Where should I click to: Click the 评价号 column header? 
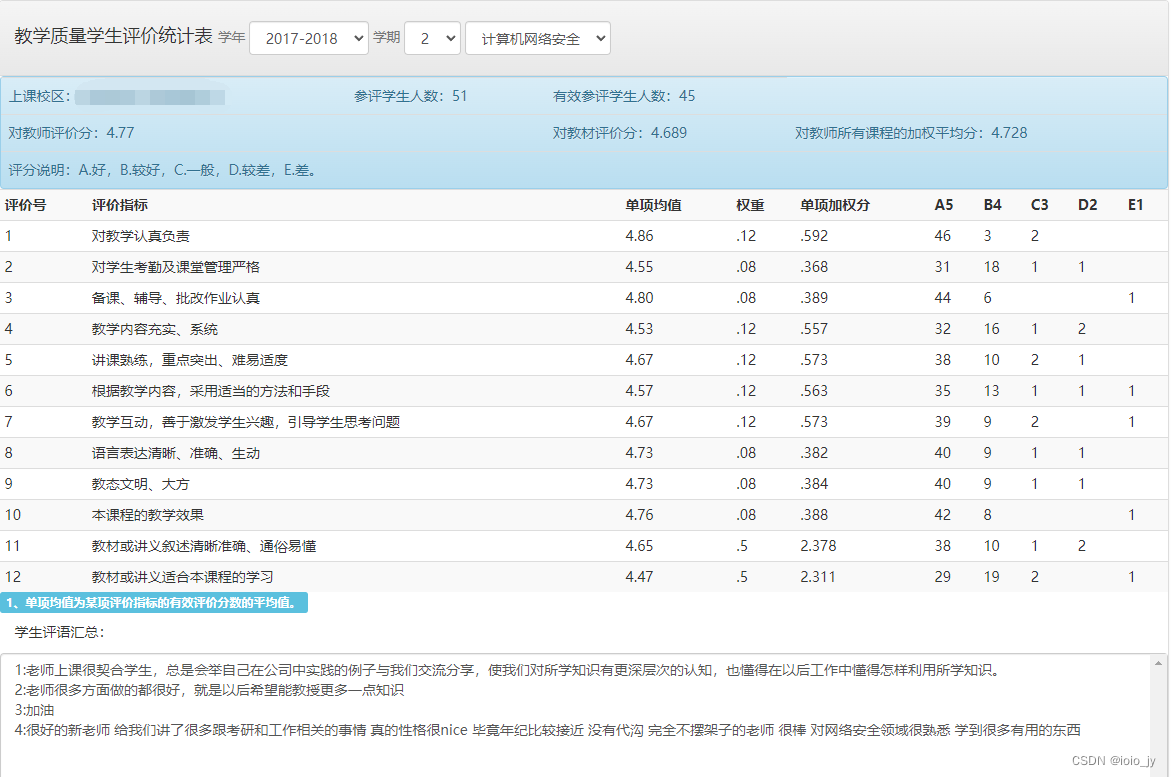pos(25,205)
